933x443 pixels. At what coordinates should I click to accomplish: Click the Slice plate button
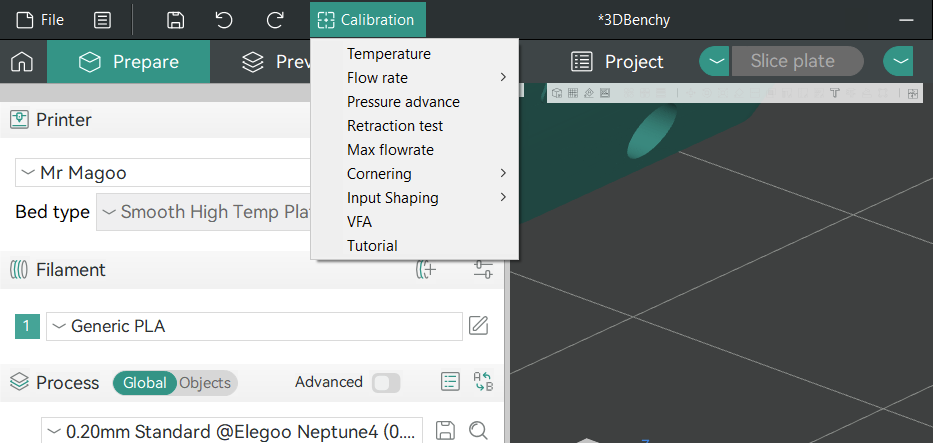[793, 61]
